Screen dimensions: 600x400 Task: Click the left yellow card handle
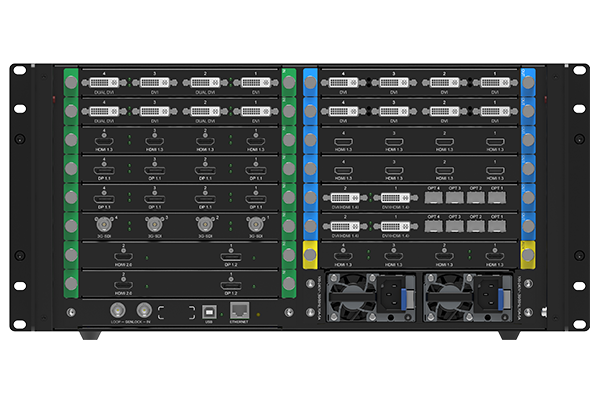click(309, 254)
